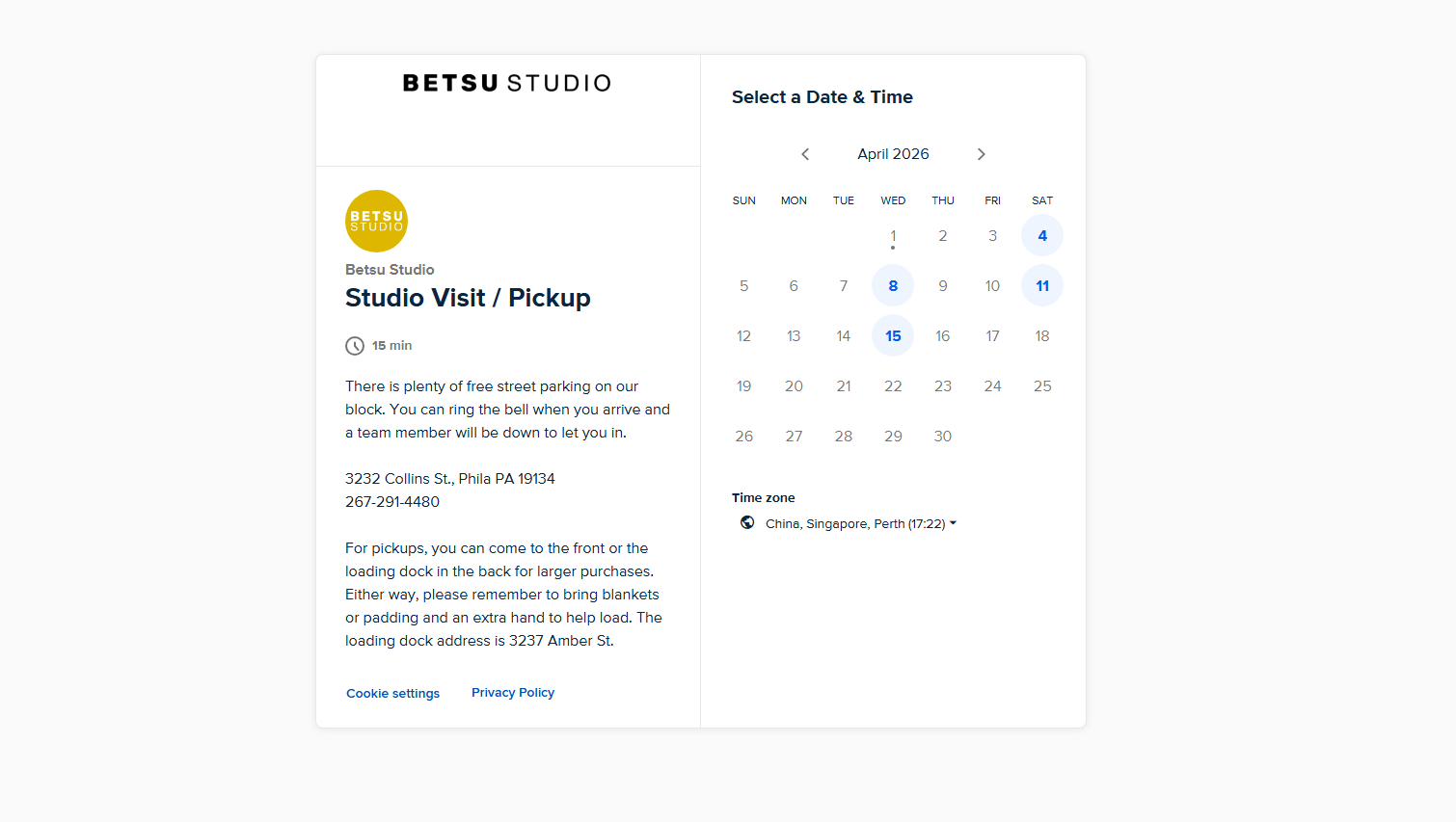Pick Wednesday April 8
Viewport: 1456px width, 822px height.
coord(893,286)
